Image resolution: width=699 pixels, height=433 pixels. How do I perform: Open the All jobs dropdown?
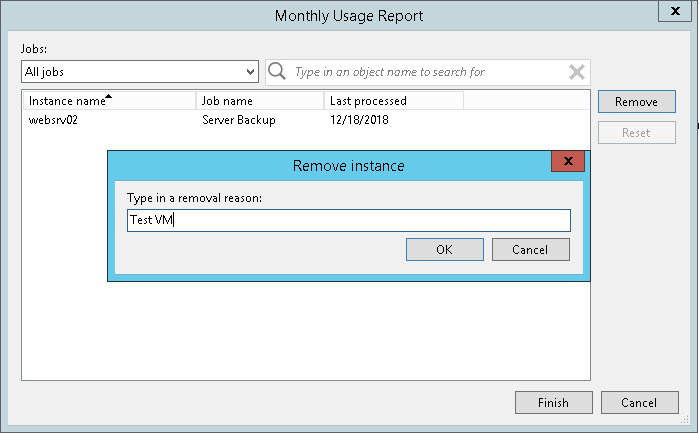[140, 72]
